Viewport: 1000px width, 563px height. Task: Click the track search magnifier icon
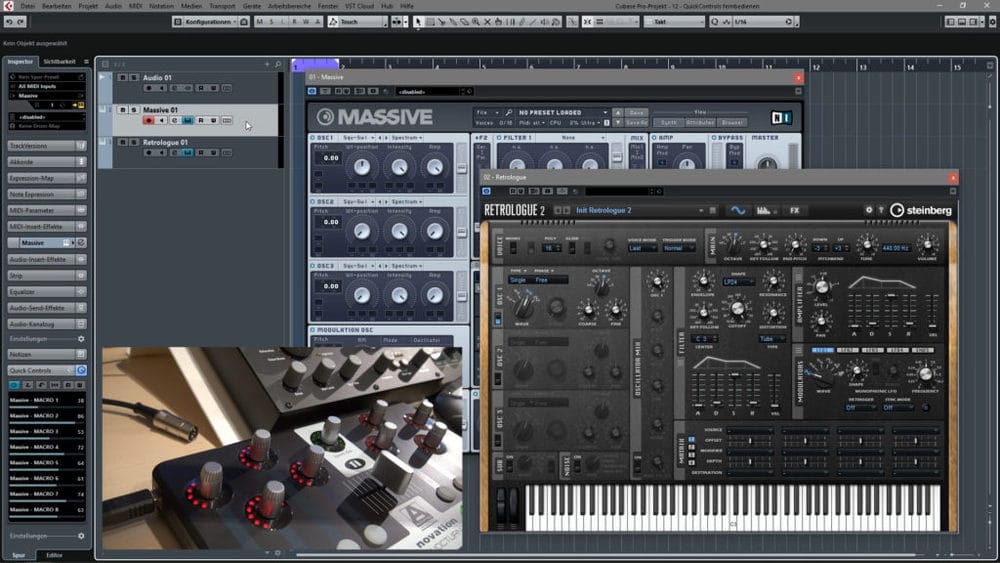pos(278,64)
